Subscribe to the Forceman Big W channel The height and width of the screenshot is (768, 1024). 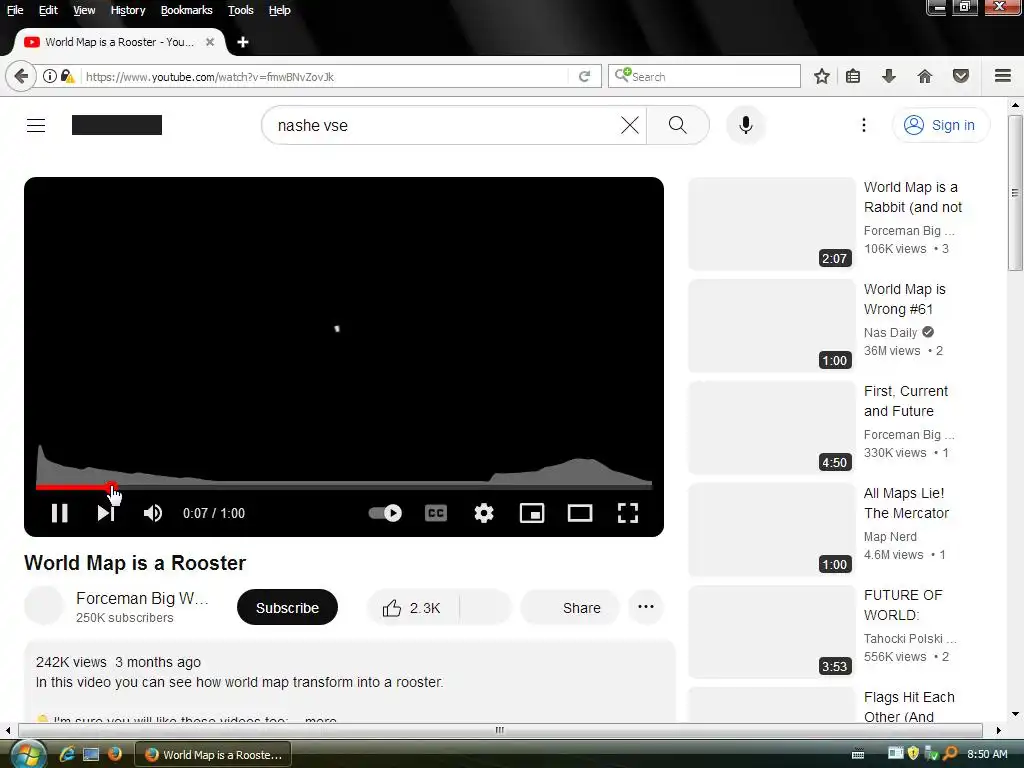(x=287, y=608)
